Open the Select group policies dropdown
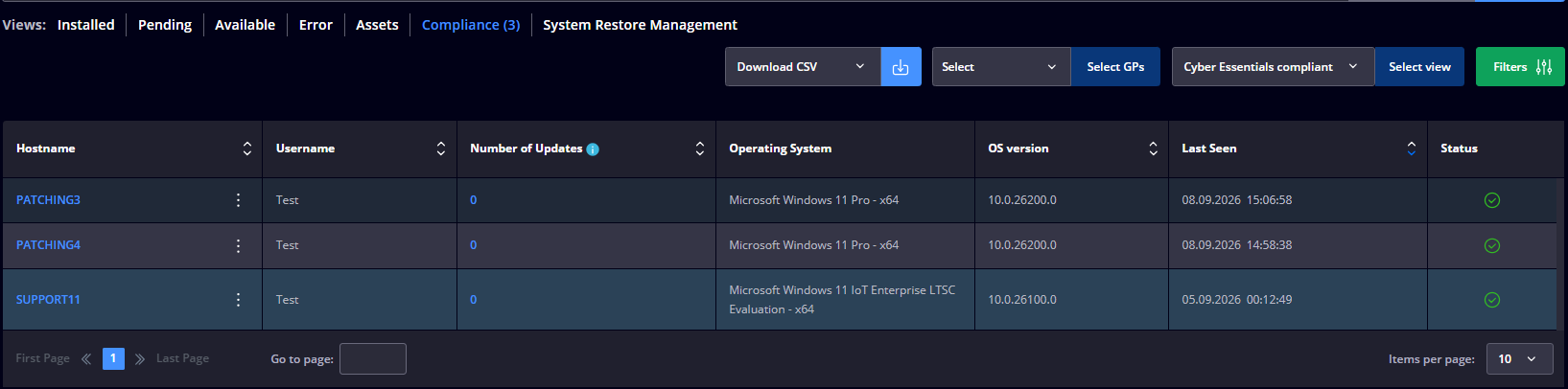The image size is (1568, 389). 1001,67
